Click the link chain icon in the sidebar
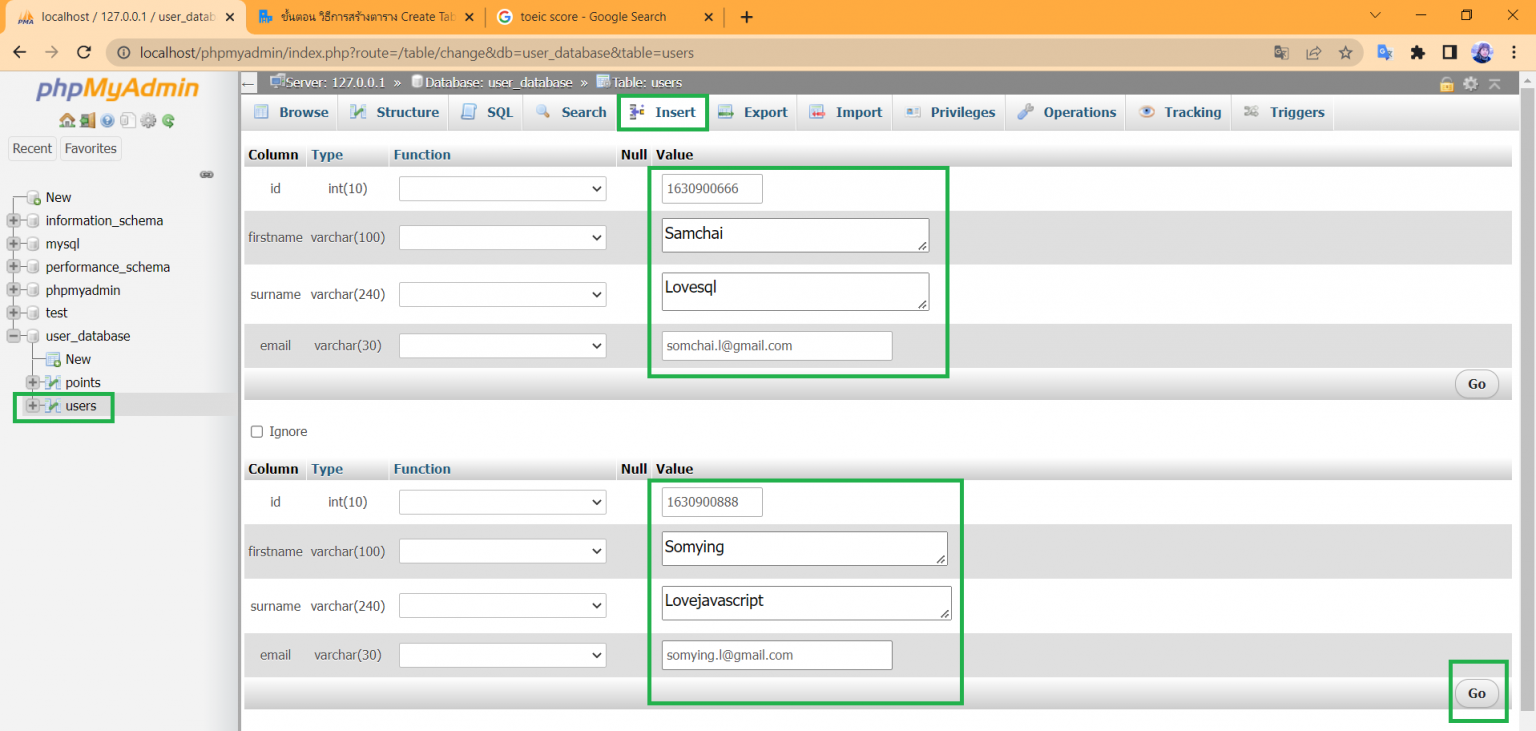 pos(206,174)
